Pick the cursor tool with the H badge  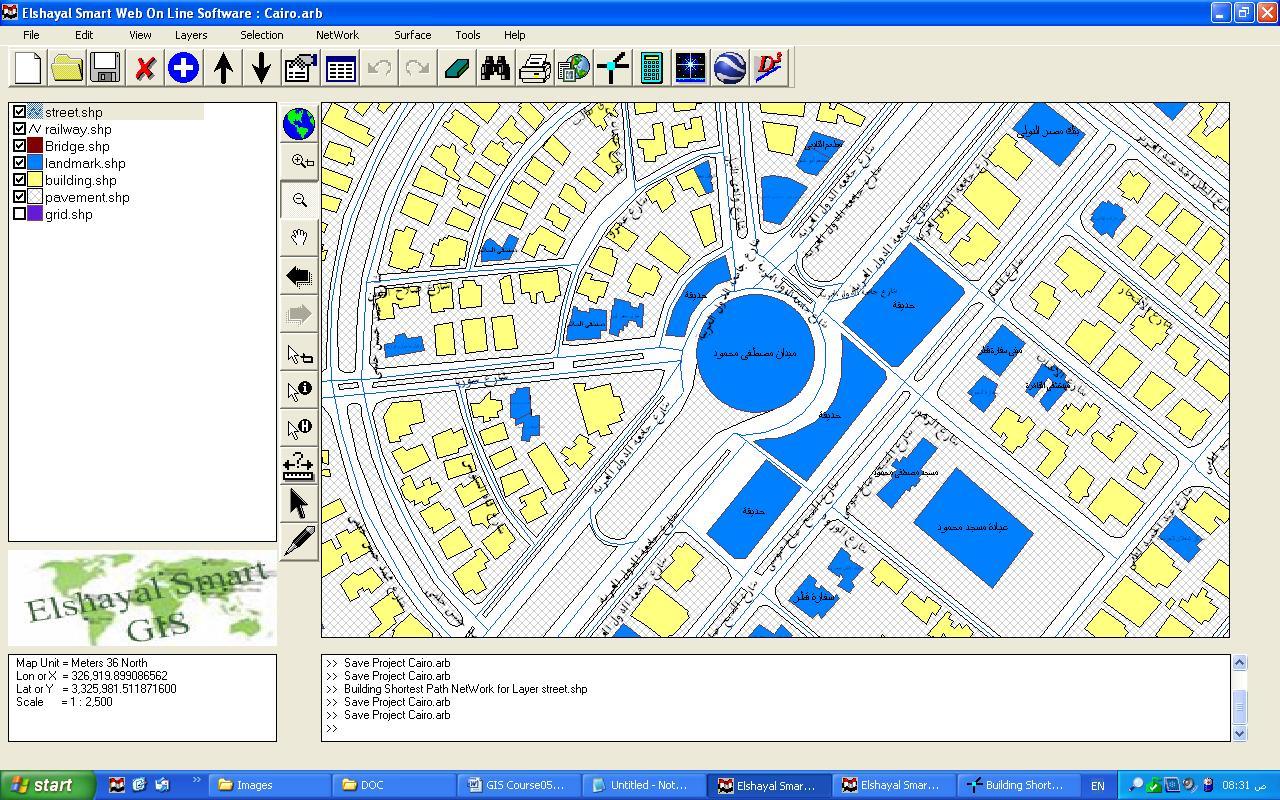coord(299,428)
